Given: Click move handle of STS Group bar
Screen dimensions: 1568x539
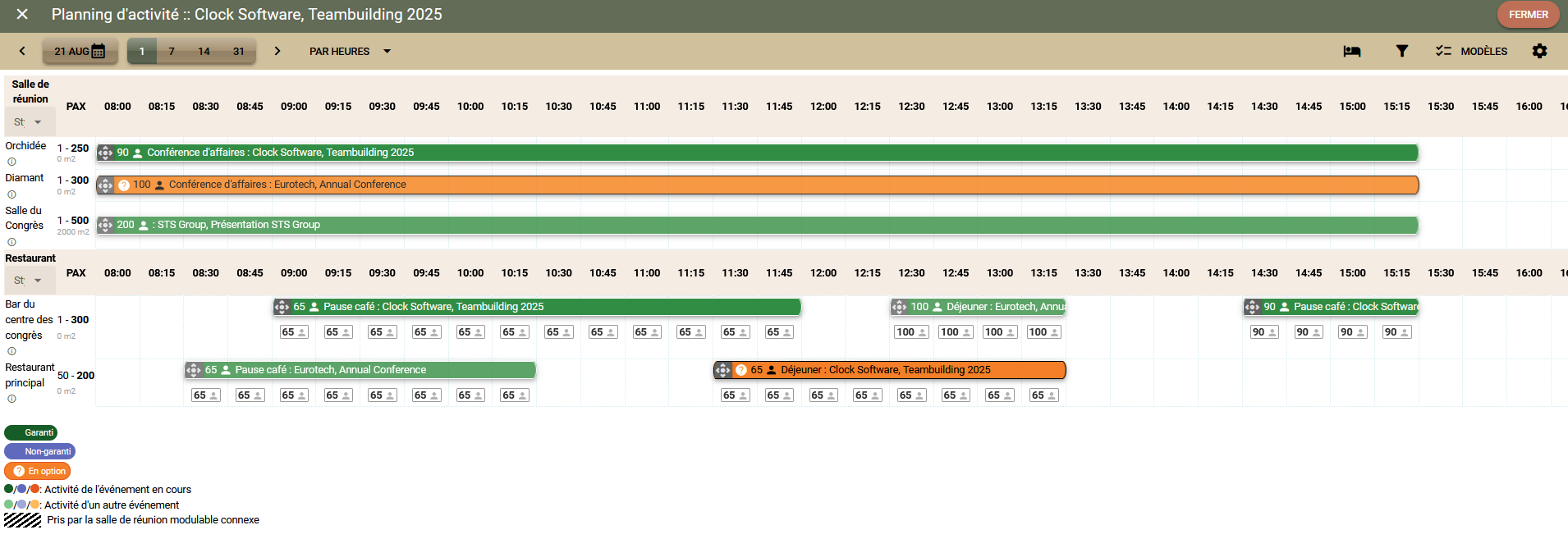Looking at the screenshot, I should click(x=105, y=225).
